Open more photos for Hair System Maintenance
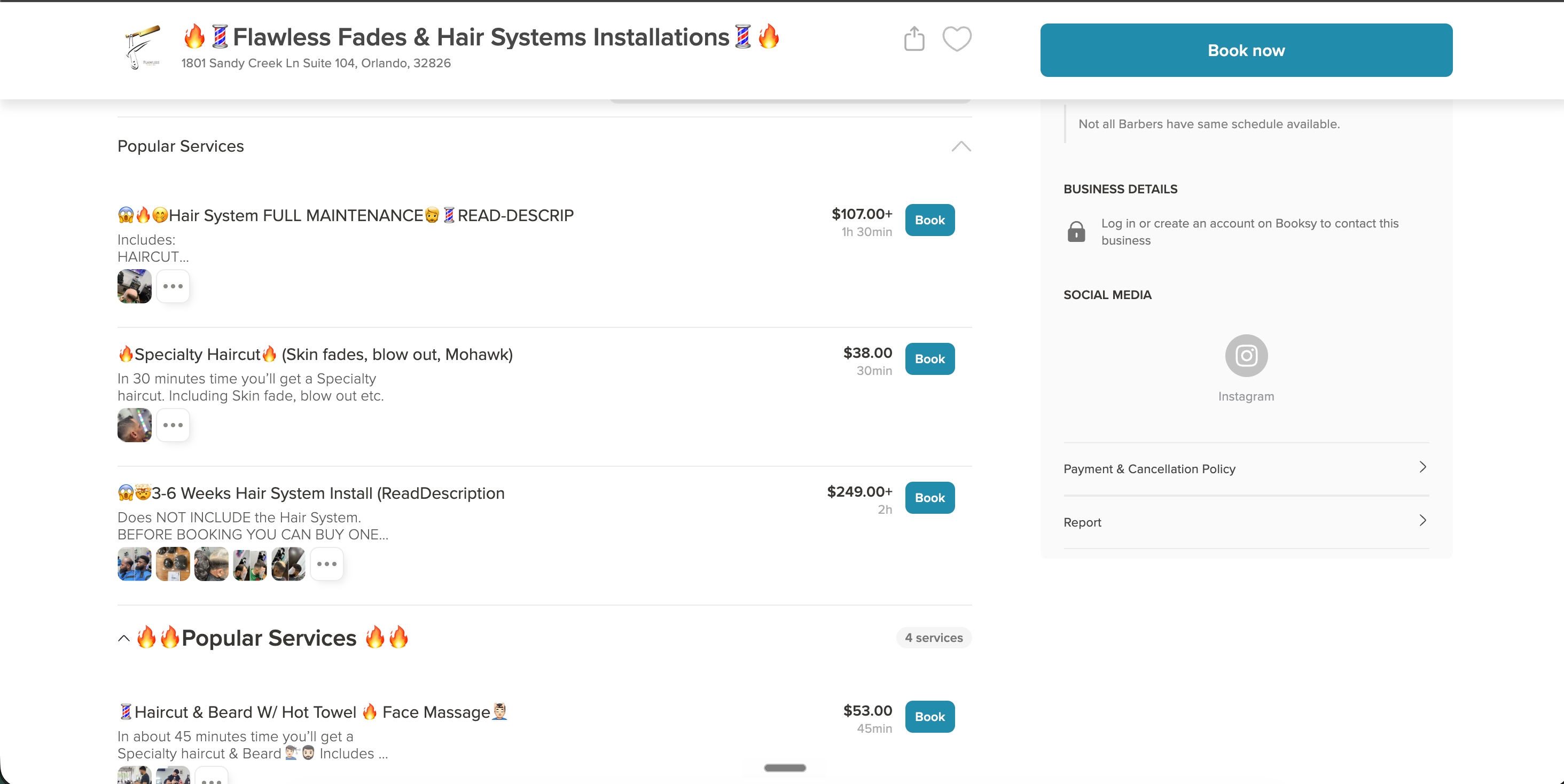This screenshot has width=1564, height=784. click(173, 286)
